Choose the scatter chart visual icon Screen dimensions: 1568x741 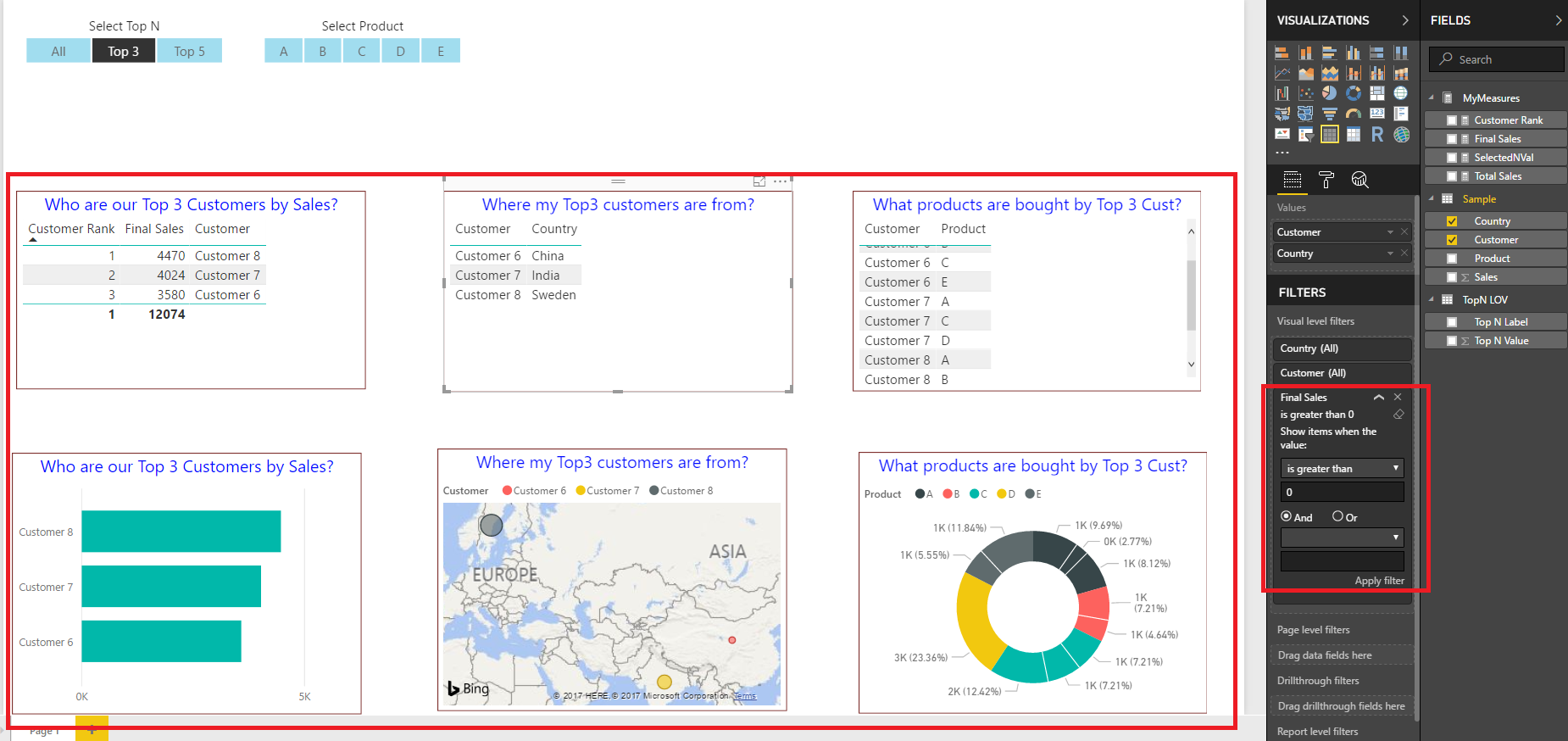(1306, 93)
